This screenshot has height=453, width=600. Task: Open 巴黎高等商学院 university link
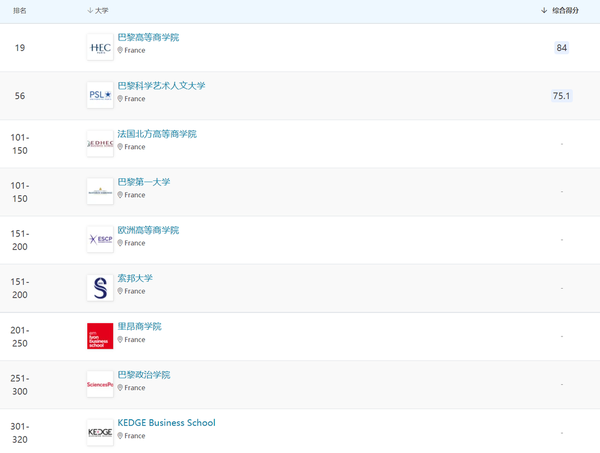click(x=148, y=37)
